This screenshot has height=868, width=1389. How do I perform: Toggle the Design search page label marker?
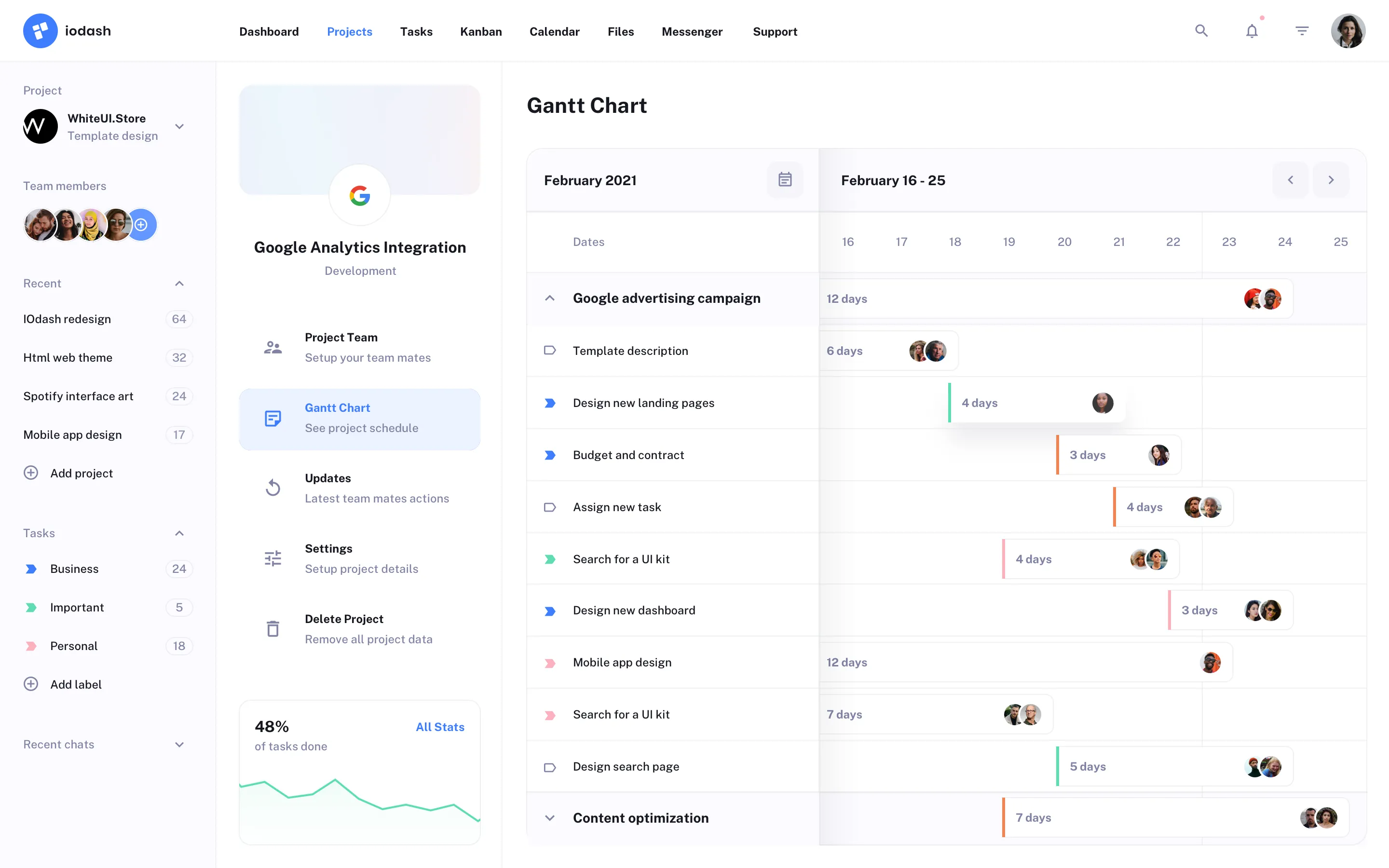coord(549,767)
